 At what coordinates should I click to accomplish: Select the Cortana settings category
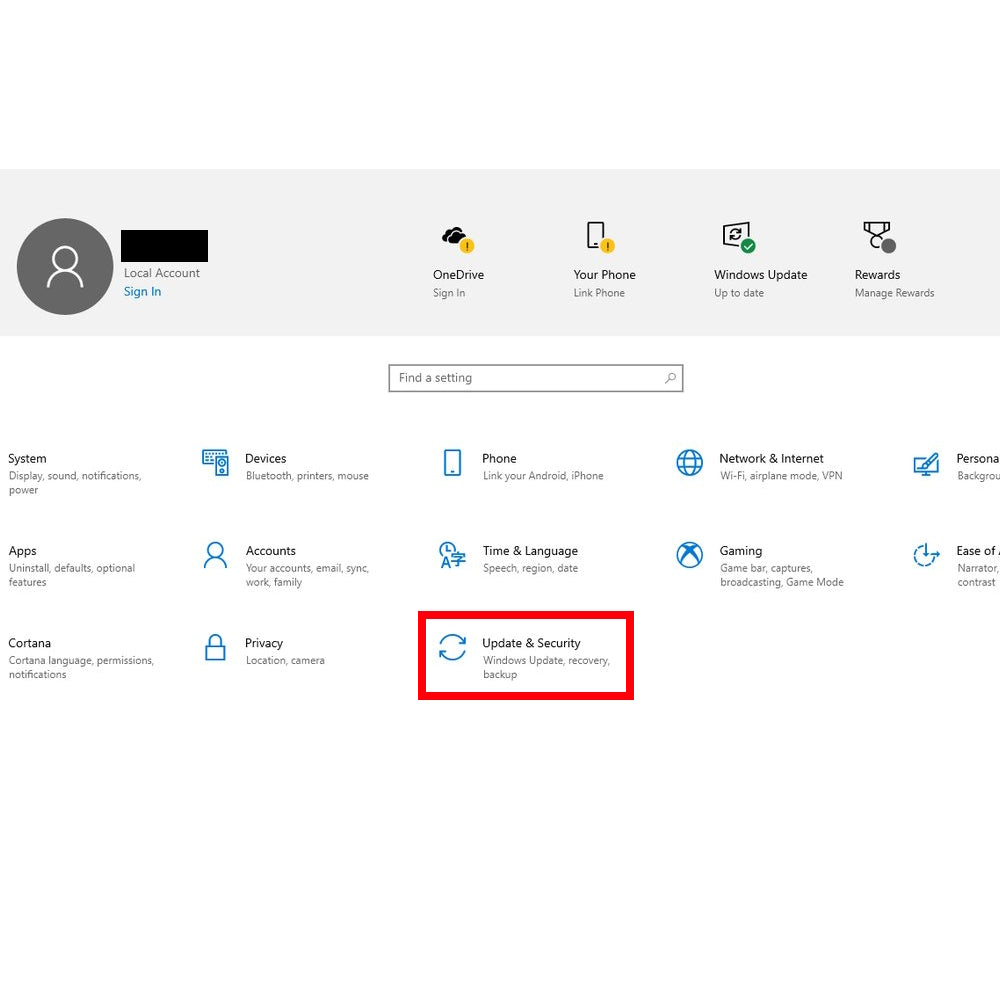(30, 643)
